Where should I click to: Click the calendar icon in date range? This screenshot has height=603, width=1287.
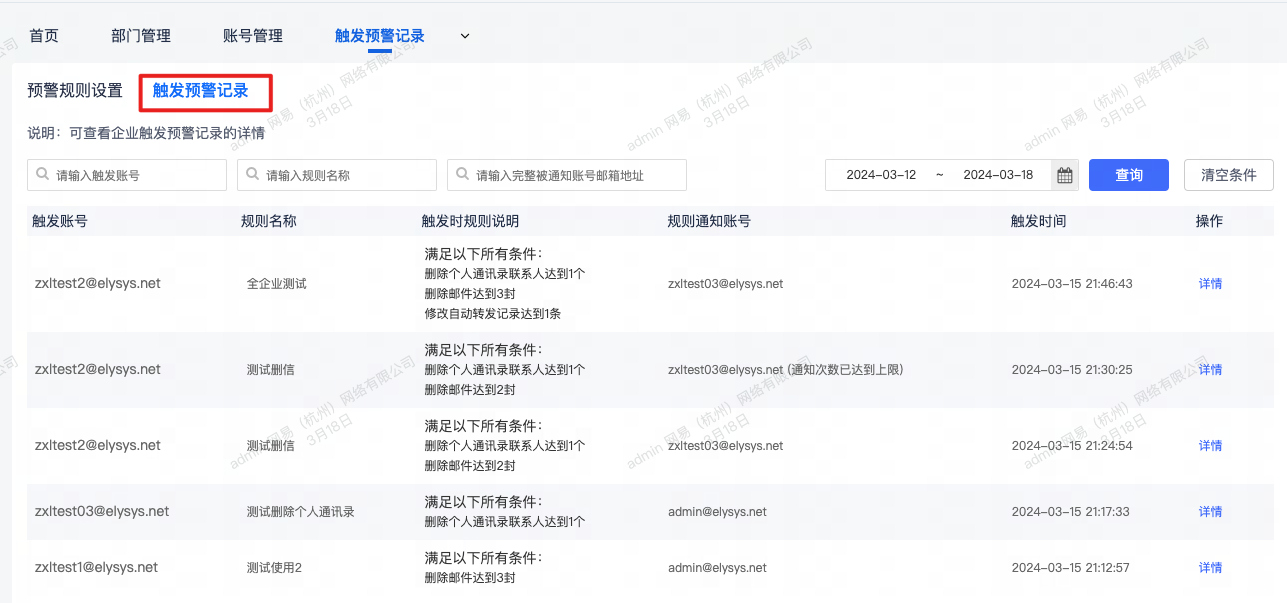pyautogui.click(x=1065, y=175)
